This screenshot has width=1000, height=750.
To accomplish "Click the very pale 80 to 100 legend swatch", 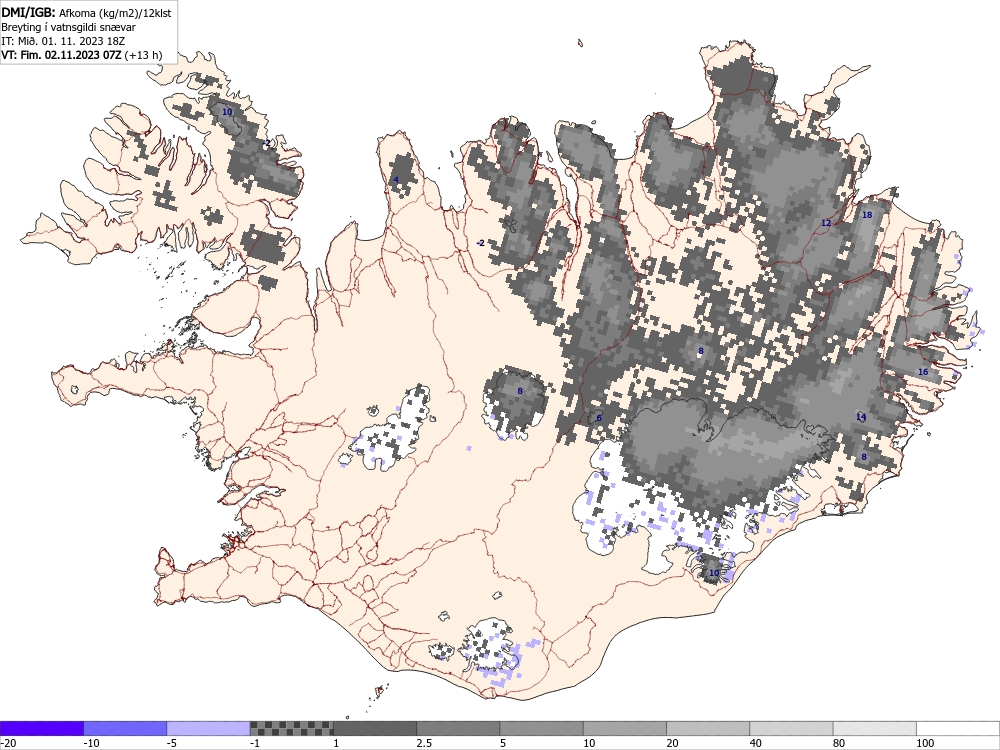I will [x=874, y=728].
